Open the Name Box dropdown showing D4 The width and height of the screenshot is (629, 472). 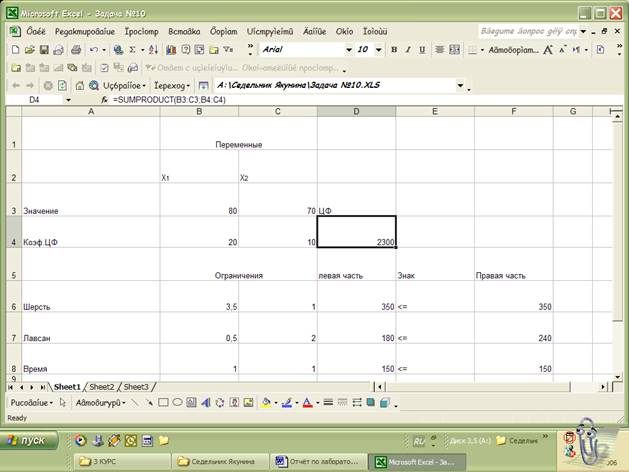68,100
